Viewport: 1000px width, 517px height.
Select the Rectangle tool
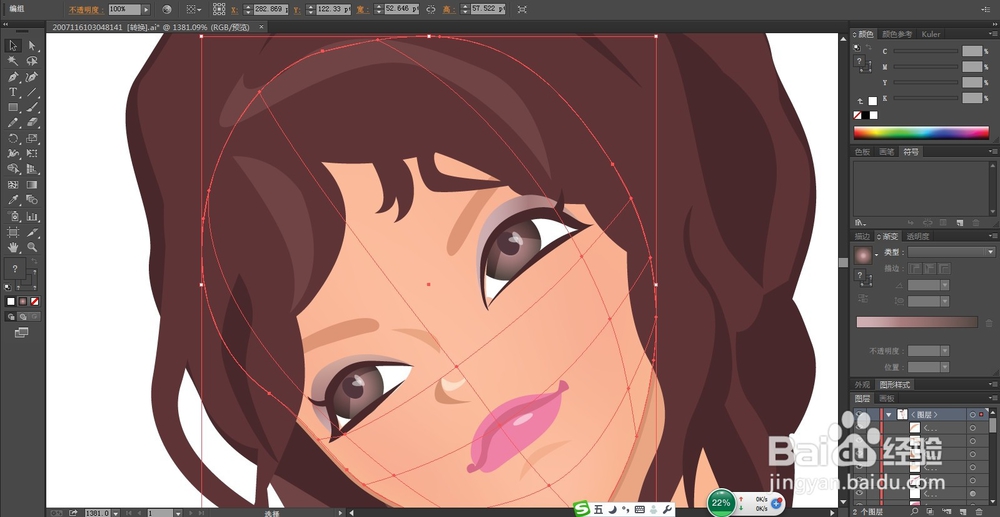13,107
